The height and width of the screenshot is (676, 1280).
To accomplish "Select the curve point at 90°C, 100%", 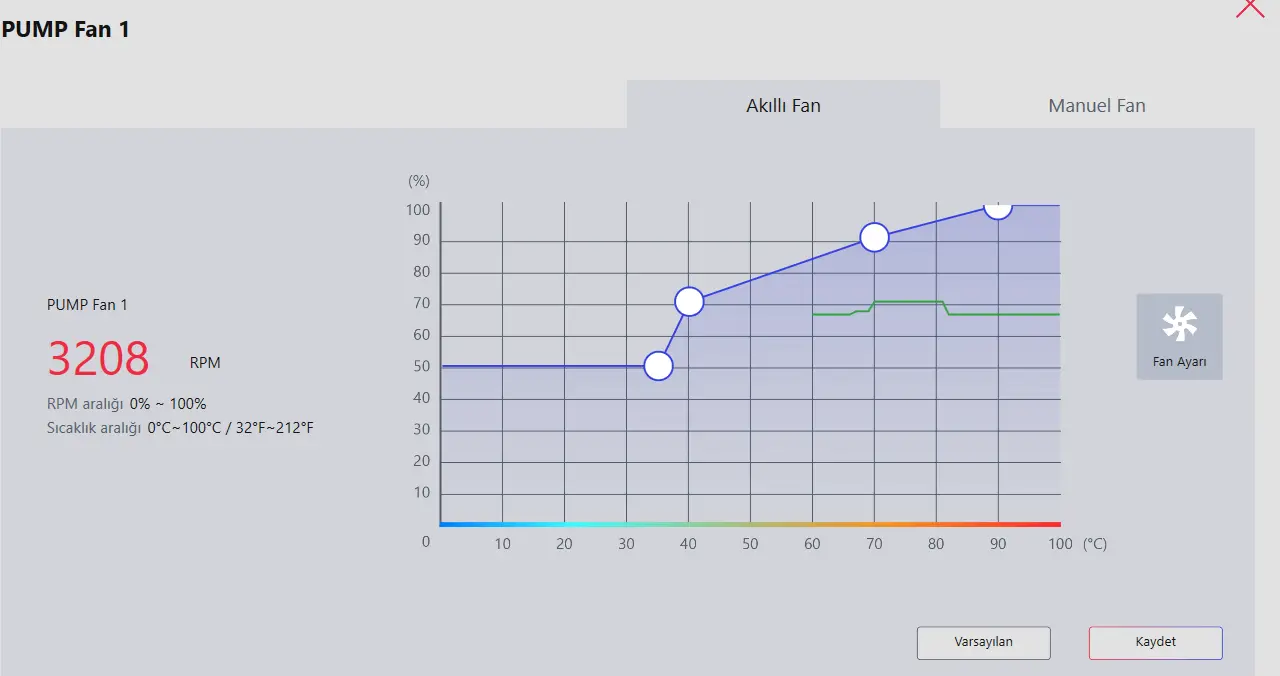I will click(997, 207).
